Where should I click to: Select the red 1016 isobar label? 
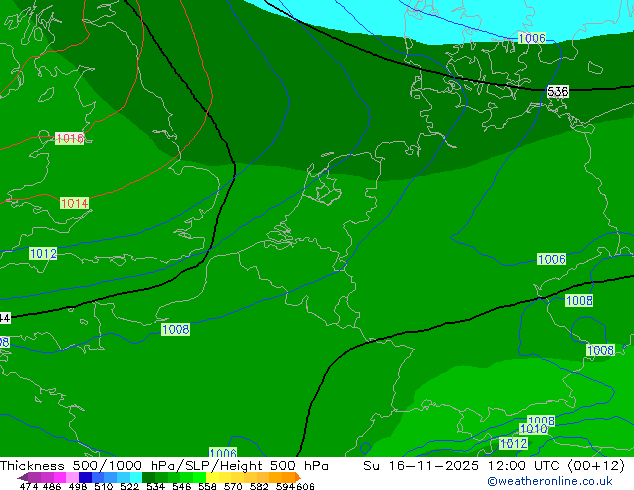(70, 139)
